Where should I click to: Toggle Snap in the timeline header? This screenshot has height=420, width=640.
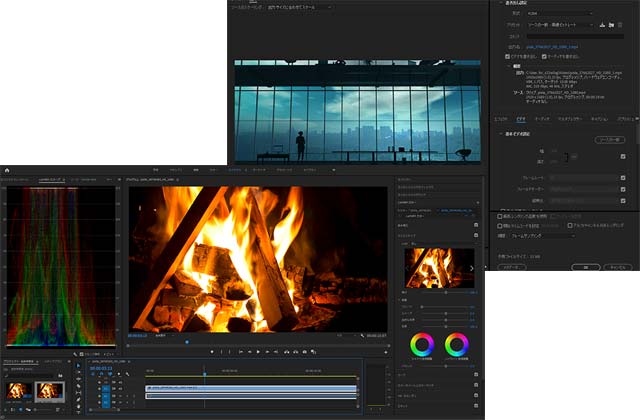coord(101,373)
